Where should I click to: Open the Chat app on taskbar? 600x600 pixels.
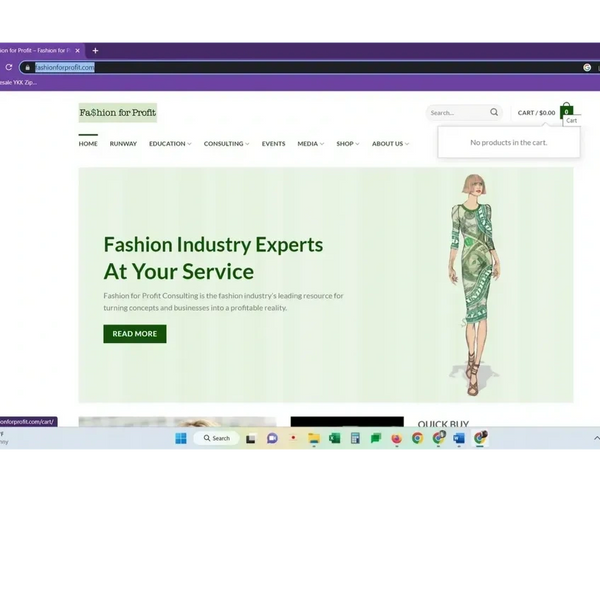point(272,438)
